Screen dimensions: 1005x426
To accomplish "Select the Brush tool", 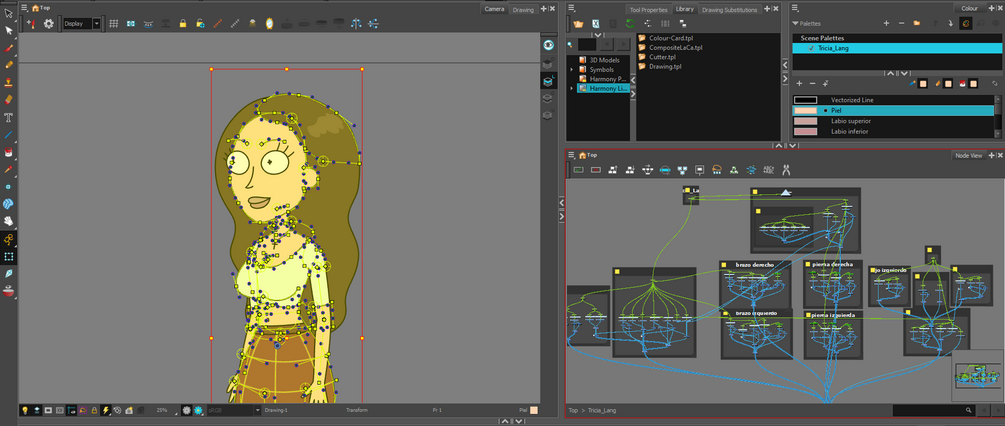I will point(9,48).
